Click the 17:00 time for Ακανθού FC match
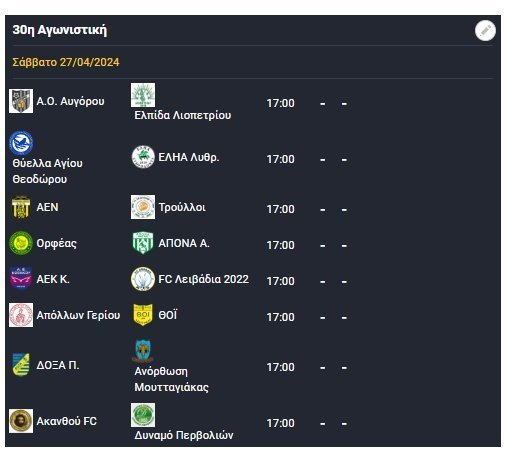This screenshot has width=512, height=467. 280,423
